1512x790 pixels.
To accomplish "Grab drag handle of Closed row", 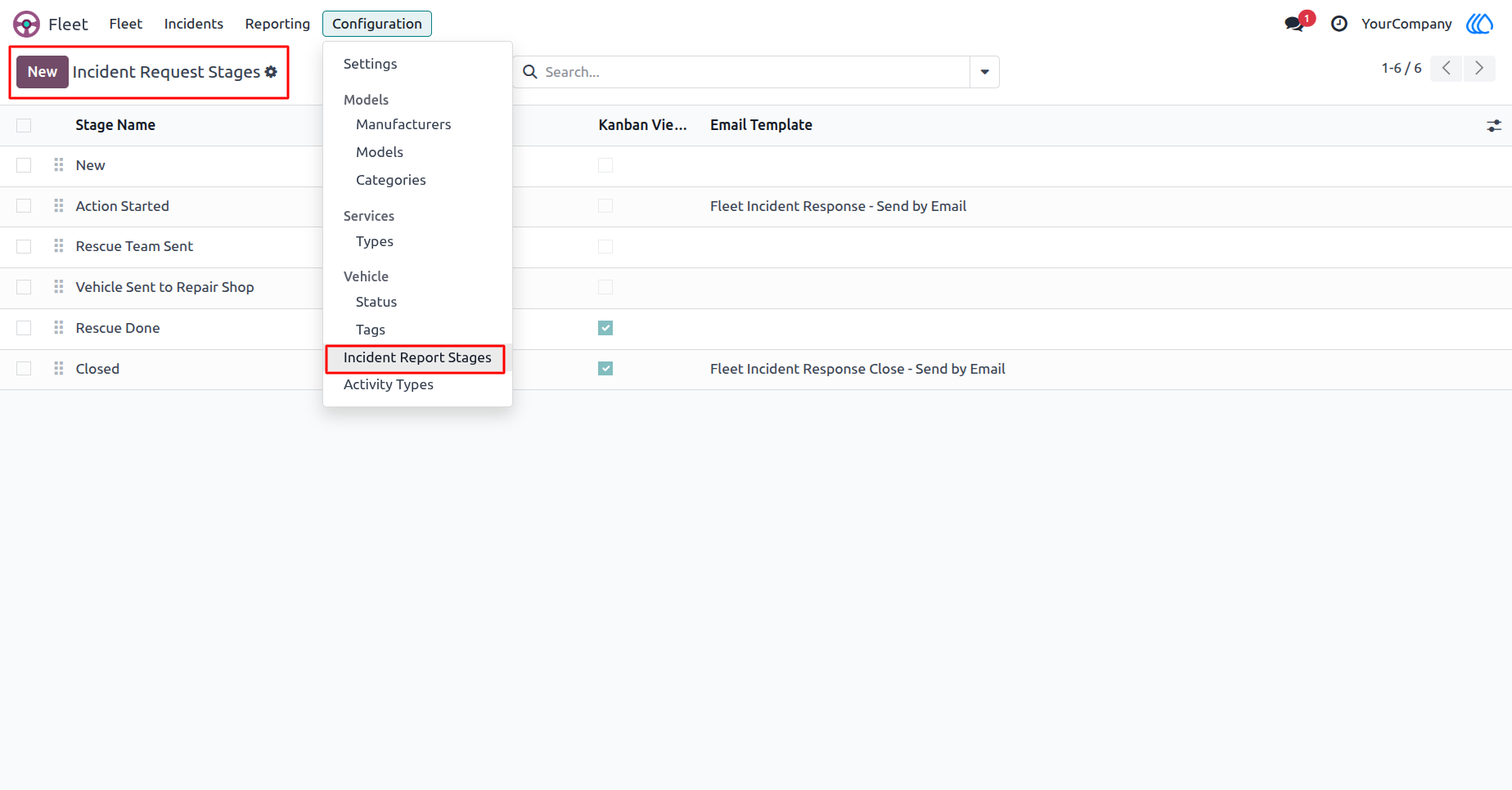I will click(x=59, y=368).
